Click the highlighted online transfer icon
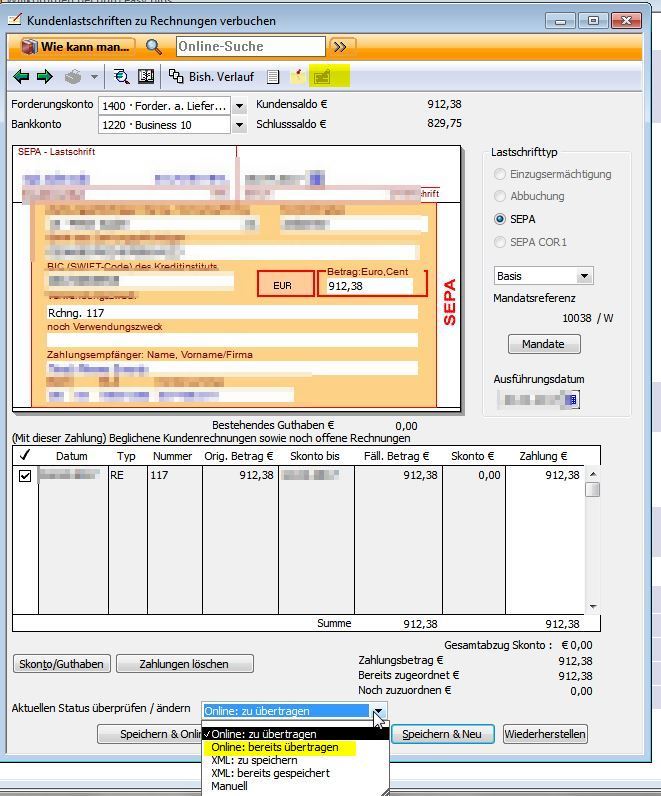 pos(323,77)
